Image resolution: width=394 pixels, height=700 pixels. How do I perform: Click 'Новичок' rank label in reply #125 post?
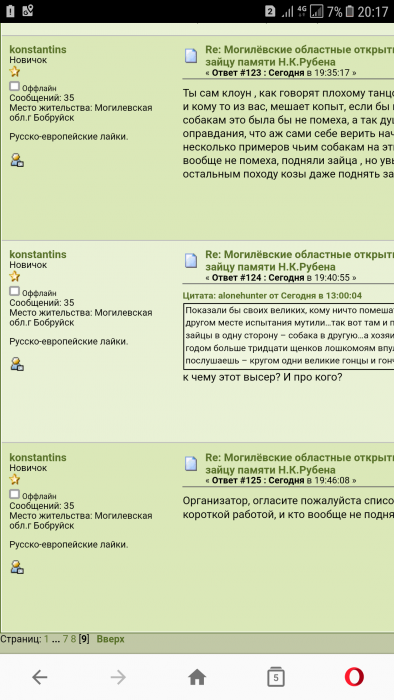coord(28,468)
